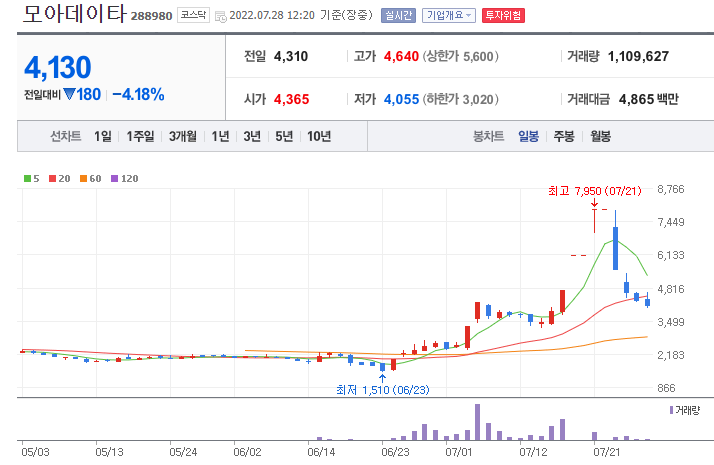Screen dimensions: 714x465
Task: Click the purple 거래량 volume legend marker
Action: (671, 410)
